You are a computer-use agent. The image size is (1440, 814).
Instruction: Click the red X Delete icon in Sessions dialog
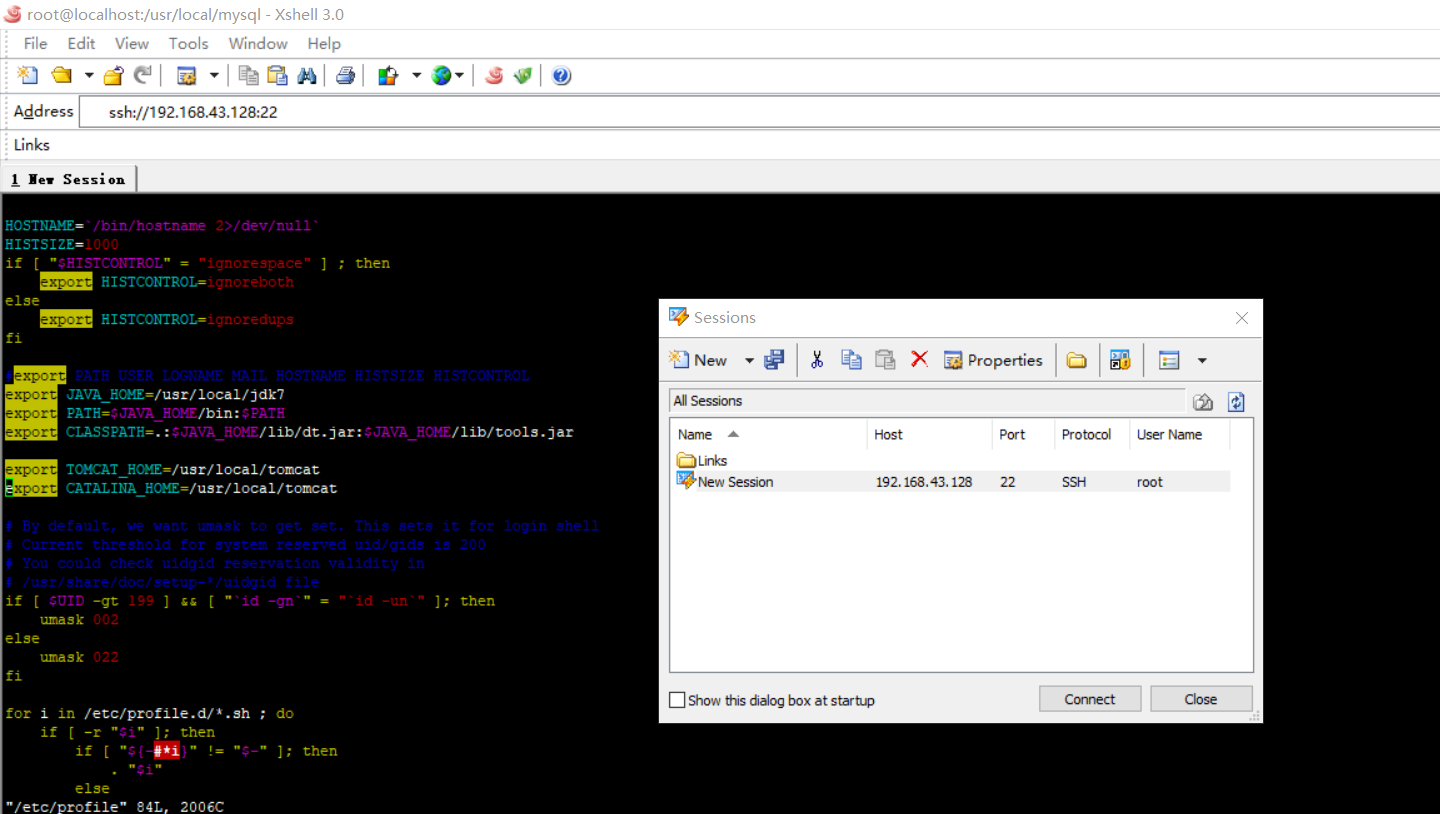(919, 360)
